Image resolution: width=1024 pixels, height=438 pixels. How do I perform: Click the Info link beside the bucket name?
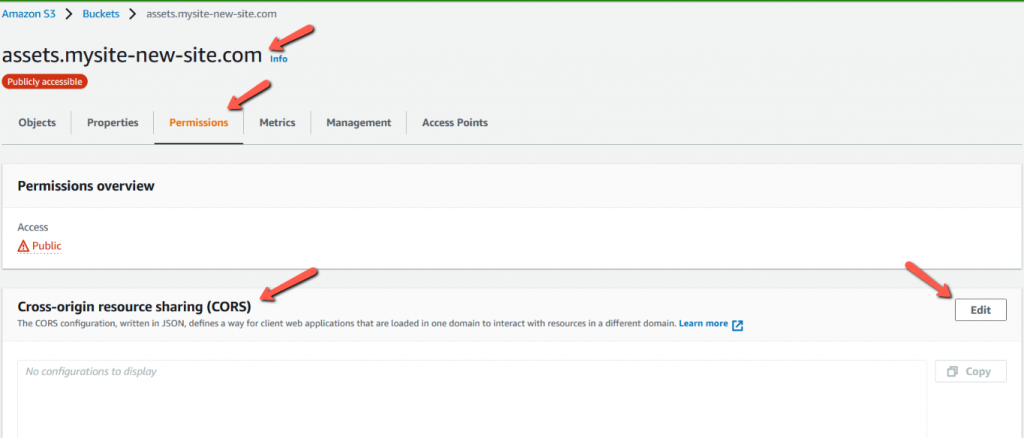(x=279, y=59)
